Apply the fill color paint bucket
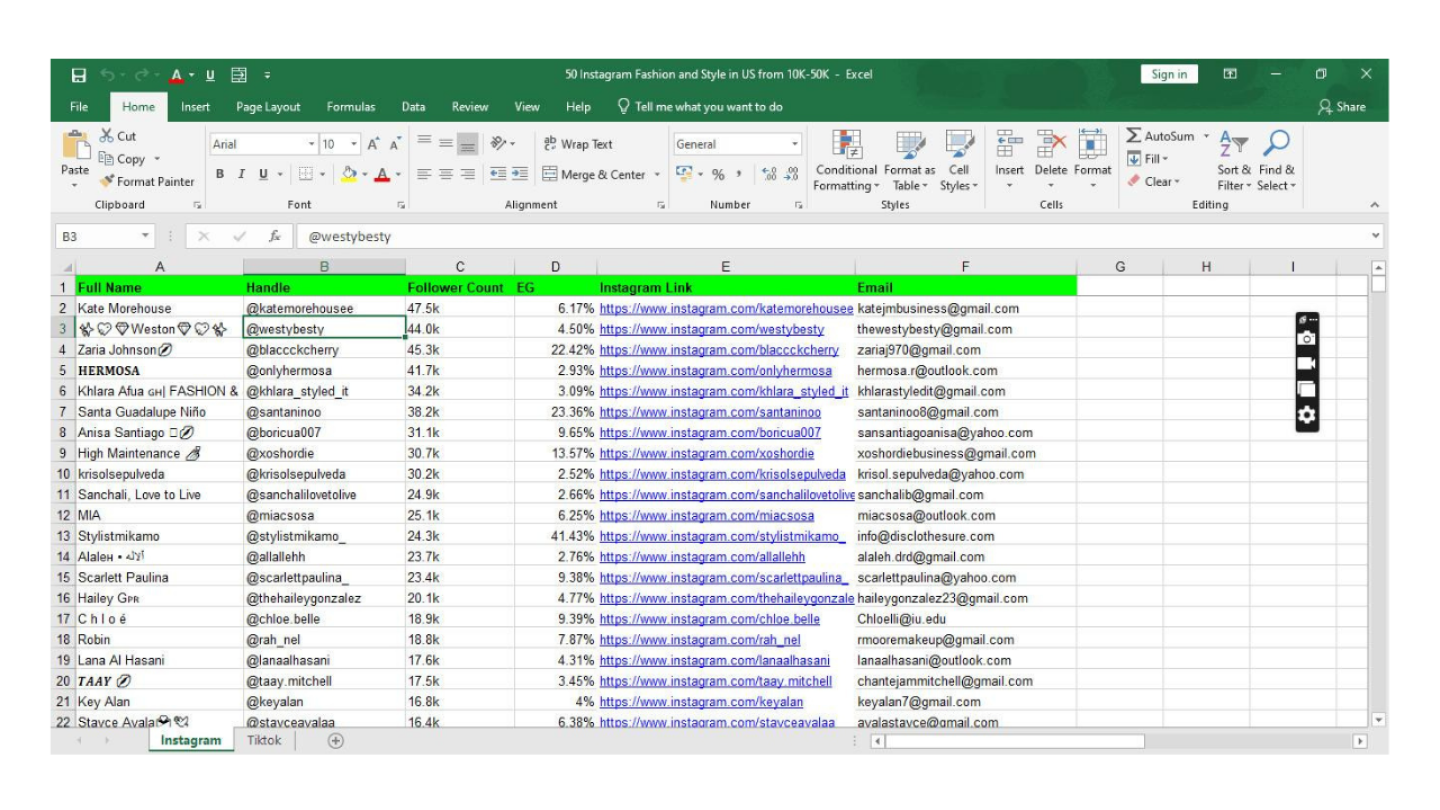The image size is (1440, 810). pos(349,174)
